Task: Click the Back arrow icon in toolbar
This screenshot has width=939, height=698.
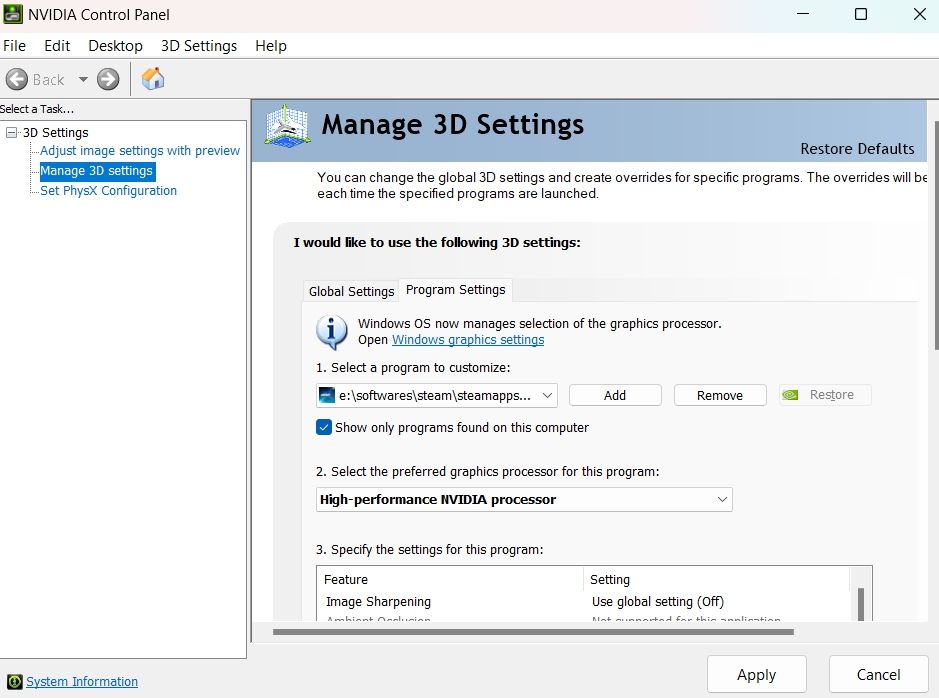Action: tap(17, 79)
